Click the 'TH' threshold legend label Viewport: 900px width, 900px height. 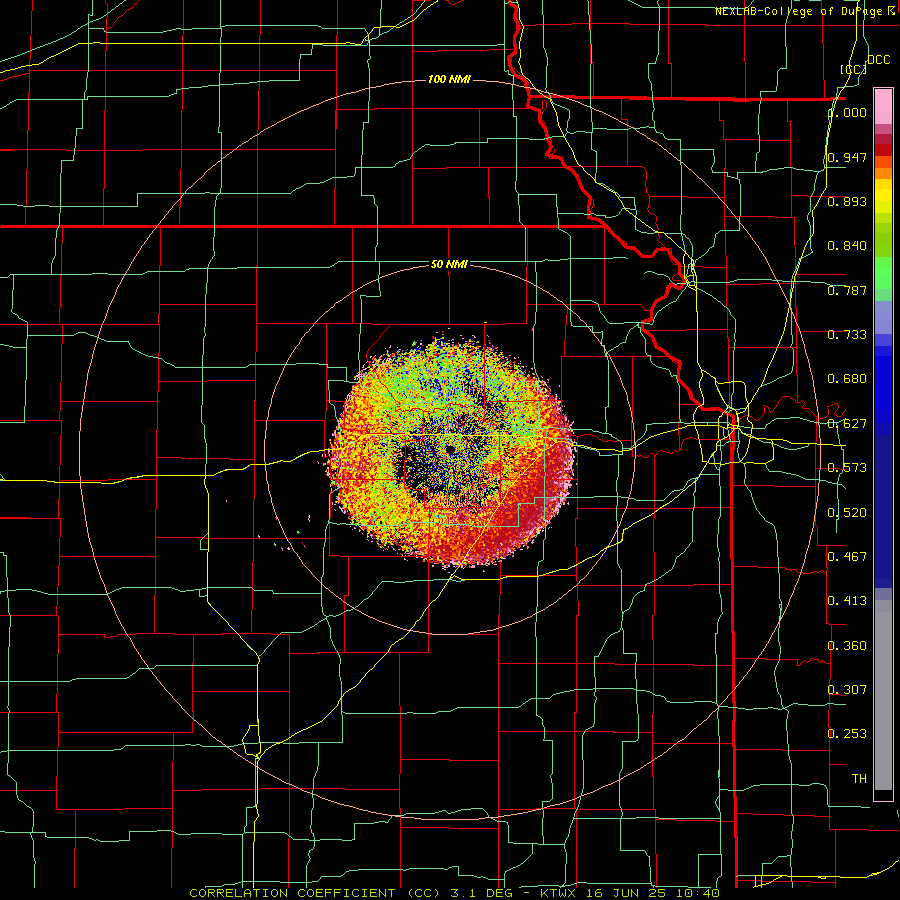tap(859, 778)
